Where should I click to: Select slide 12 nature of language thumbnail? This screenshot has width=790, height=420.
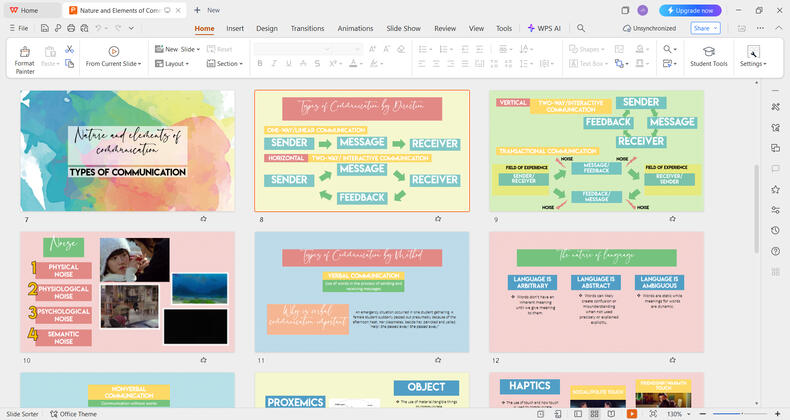point(597,292)
